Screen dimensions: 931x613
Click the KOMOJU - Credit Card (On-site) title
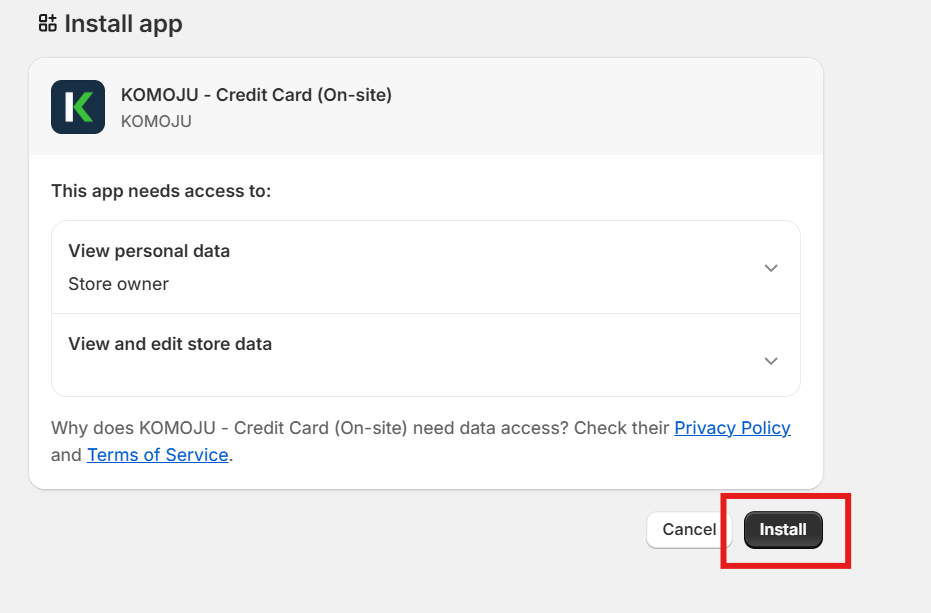[x=256, y=95]
